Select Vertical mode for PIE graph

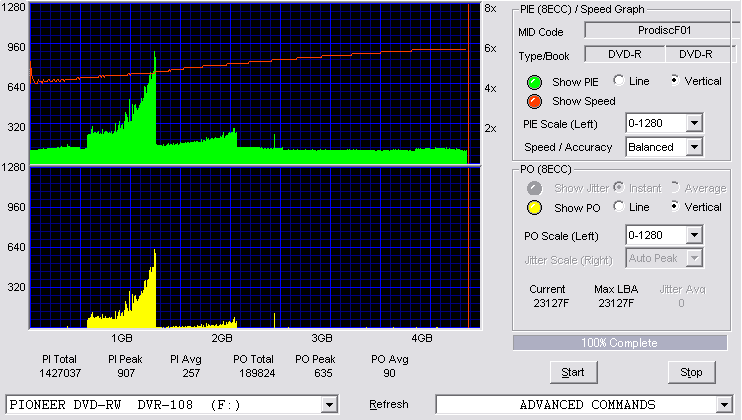(x=675, y=80)
